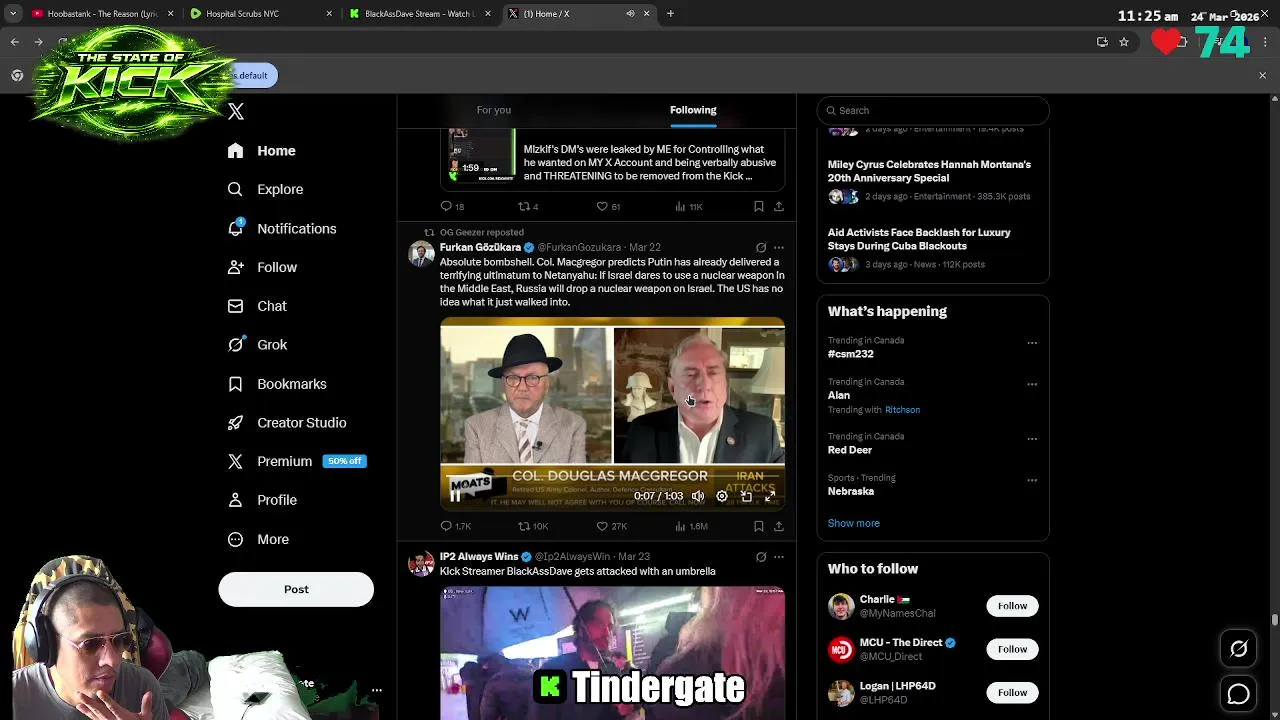Click the OG Geezer reposted label
1280x720 pixels.
point(482,232)
